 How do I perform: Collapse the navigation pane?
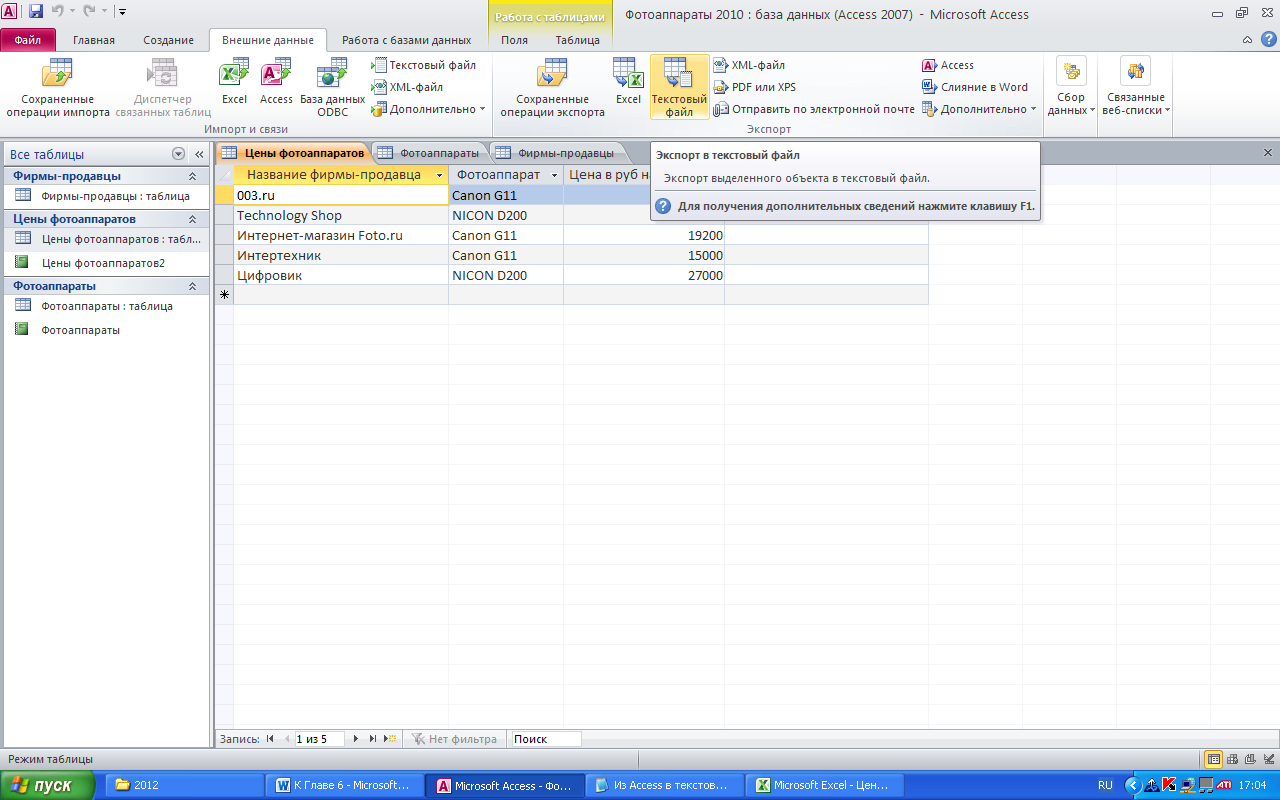[x=198, y=154]
